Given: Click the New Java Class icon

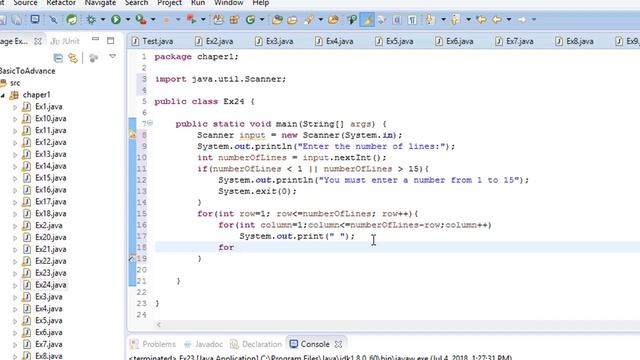Looking at the screenshot, I should click(250, 19).
